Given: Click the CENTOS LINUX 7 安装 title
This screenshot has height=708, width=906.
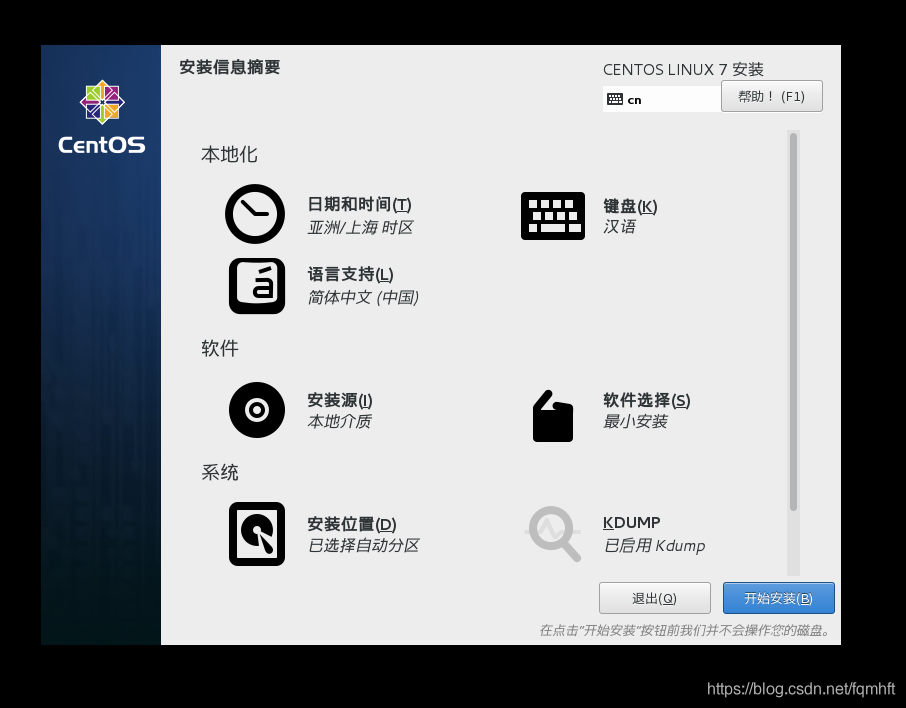Looking at the screenshot, I should click(683, 70).
